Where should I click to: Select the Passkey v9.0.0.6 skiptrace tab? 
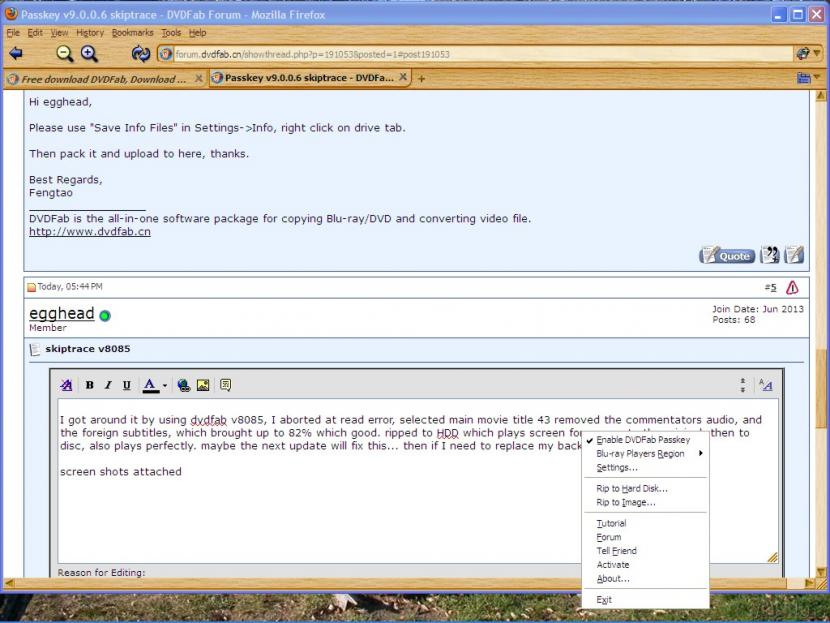pyautogui.click(x=309, y=78)
